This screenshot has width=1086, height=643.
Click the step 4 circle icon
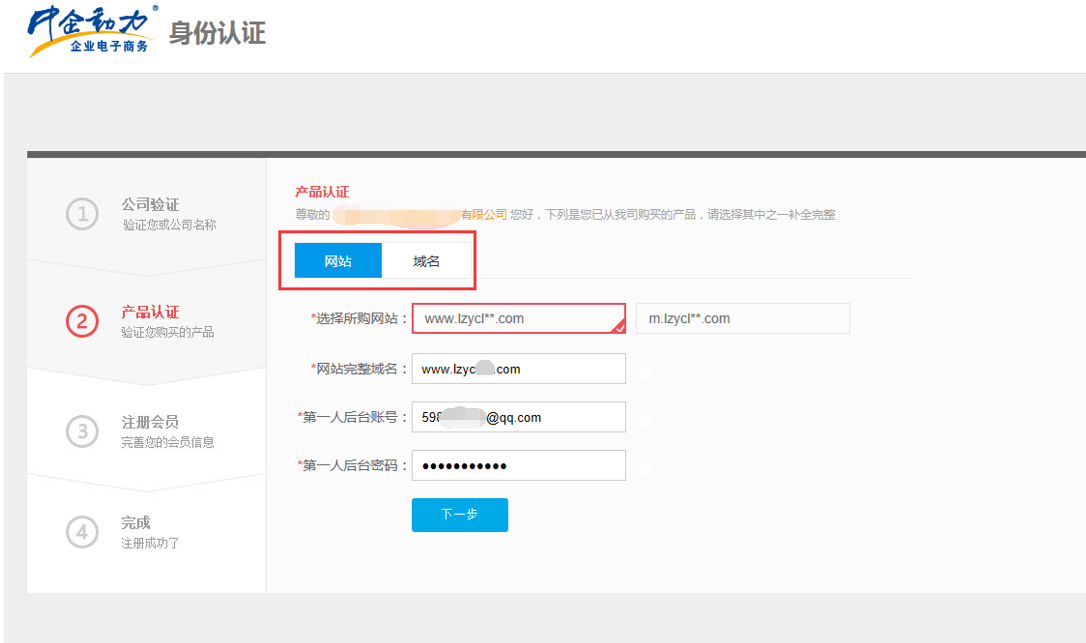coord(82,532)
